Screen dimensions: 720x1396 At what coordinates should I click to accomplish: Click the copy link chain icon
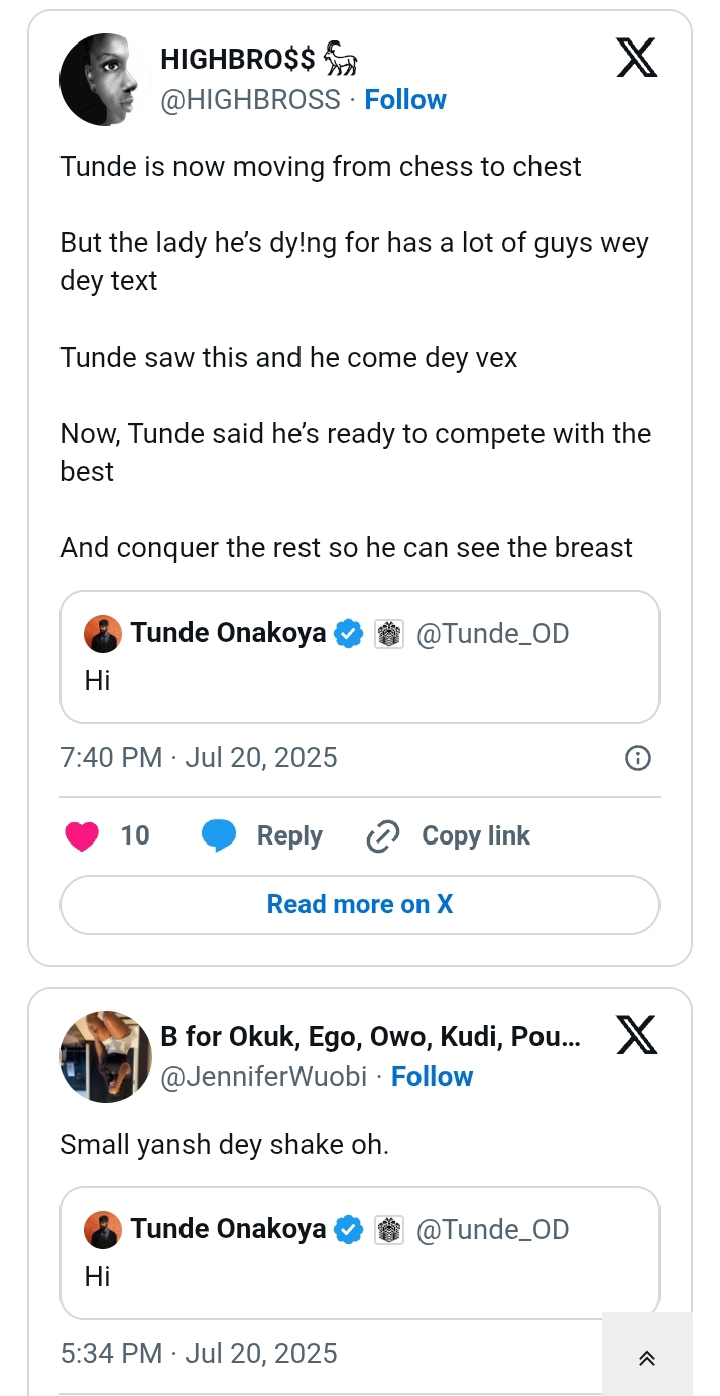(x=383, y=836)
